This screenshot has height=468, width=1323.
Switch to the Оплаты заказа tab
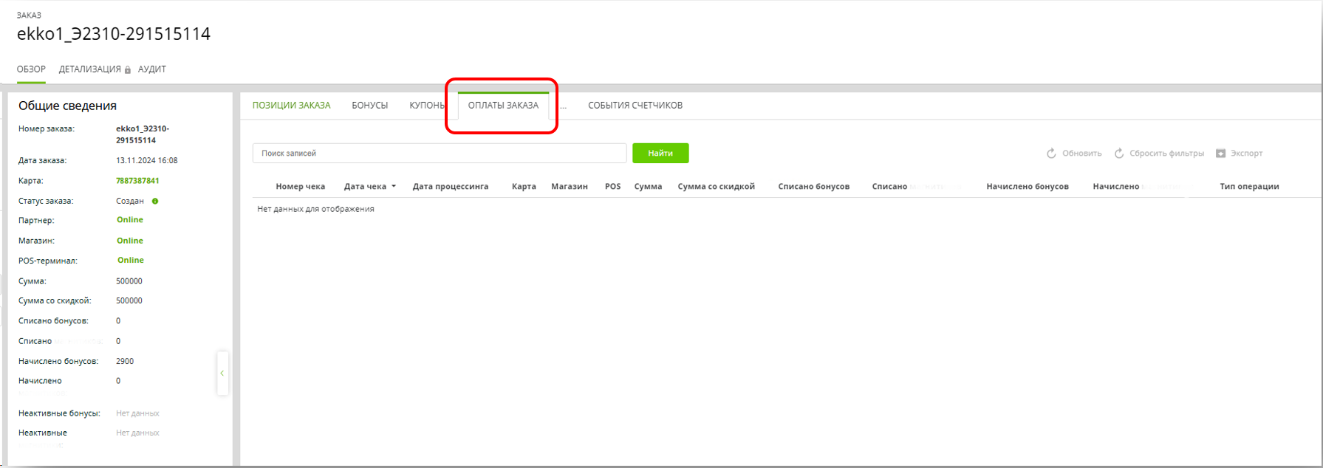tap(503, 105)
